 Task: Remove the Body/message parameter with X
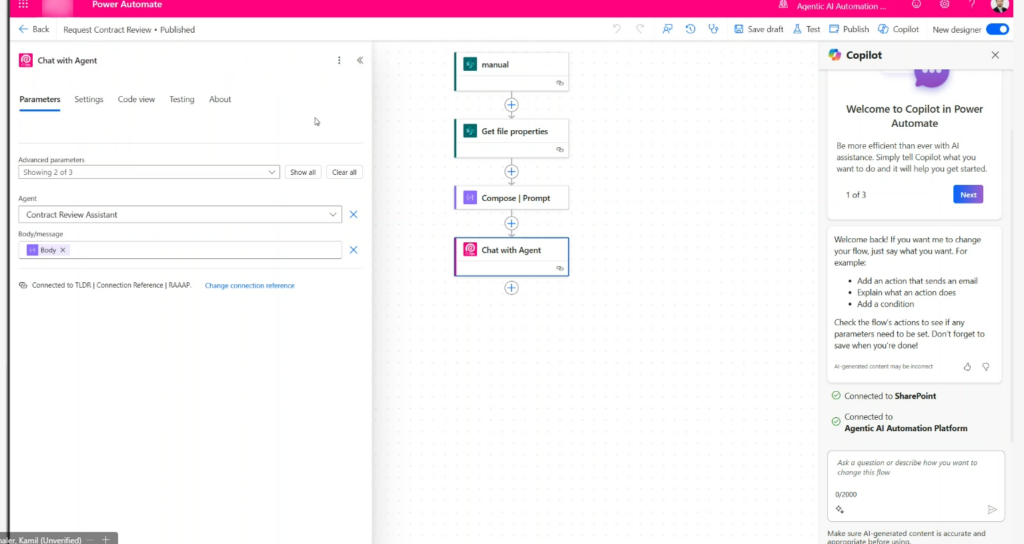tap(353, 250)
